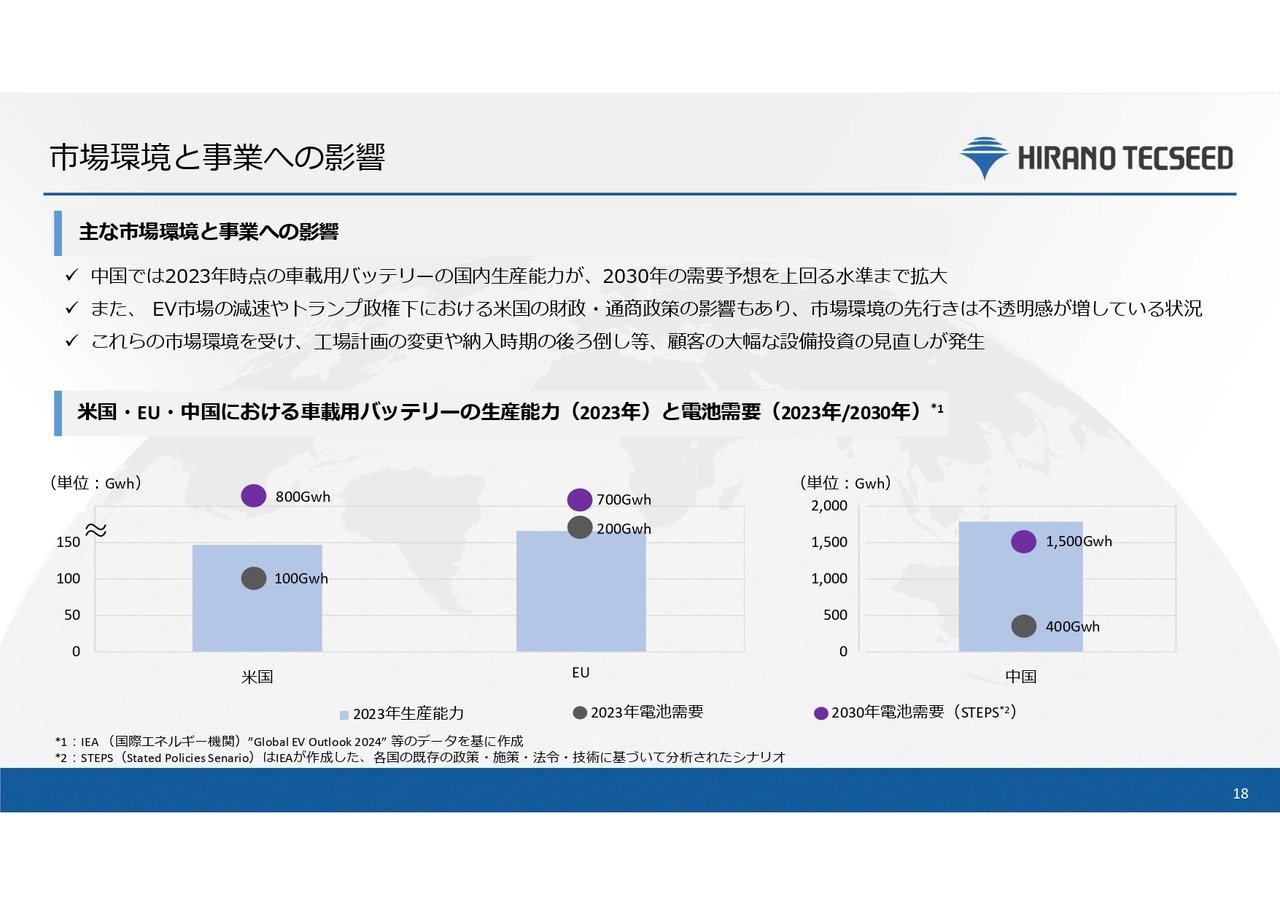The image size is (1280, 905).
Task: Click the 1,000 axis value on China chart
Action: tap(829, 578)
